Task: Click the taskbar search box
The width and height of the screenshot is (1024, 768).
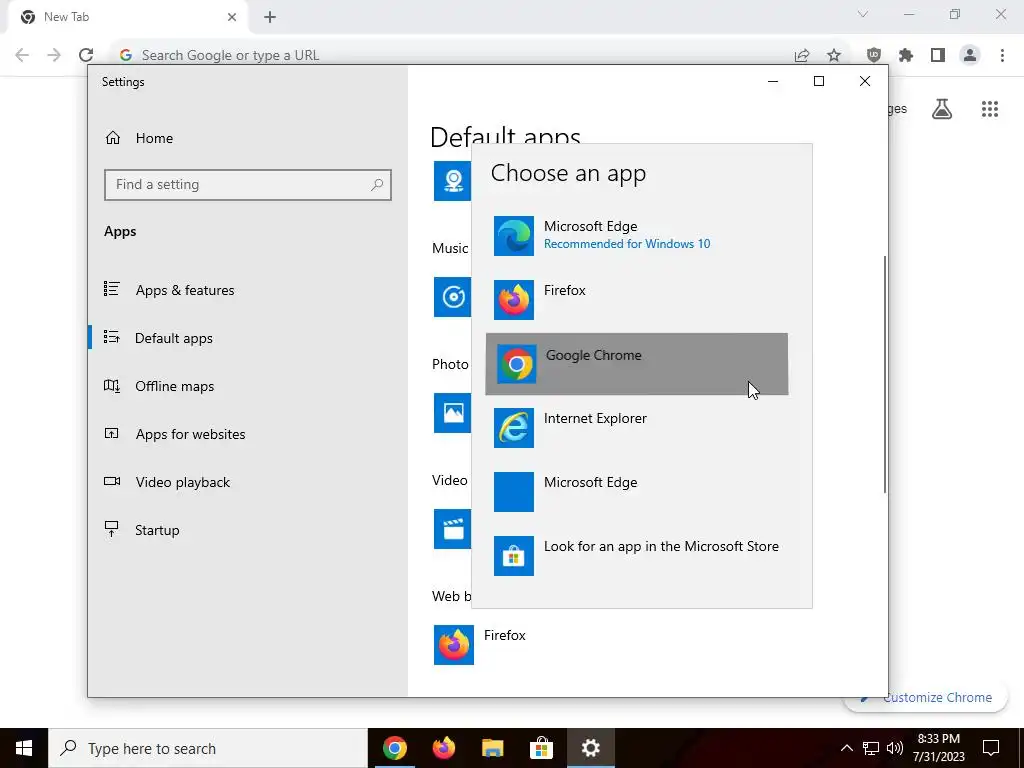Action: [208, 748]
